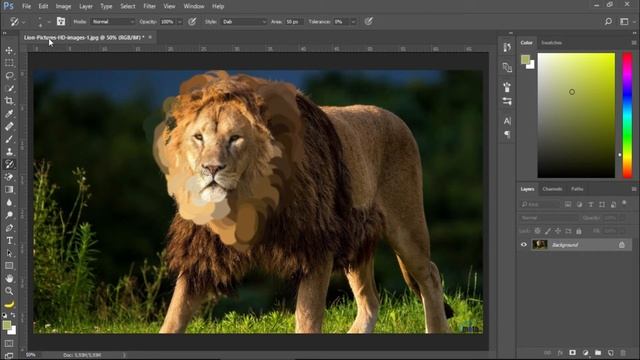
Task: Switch to the Swatches tab
Action: click(551, 42)
